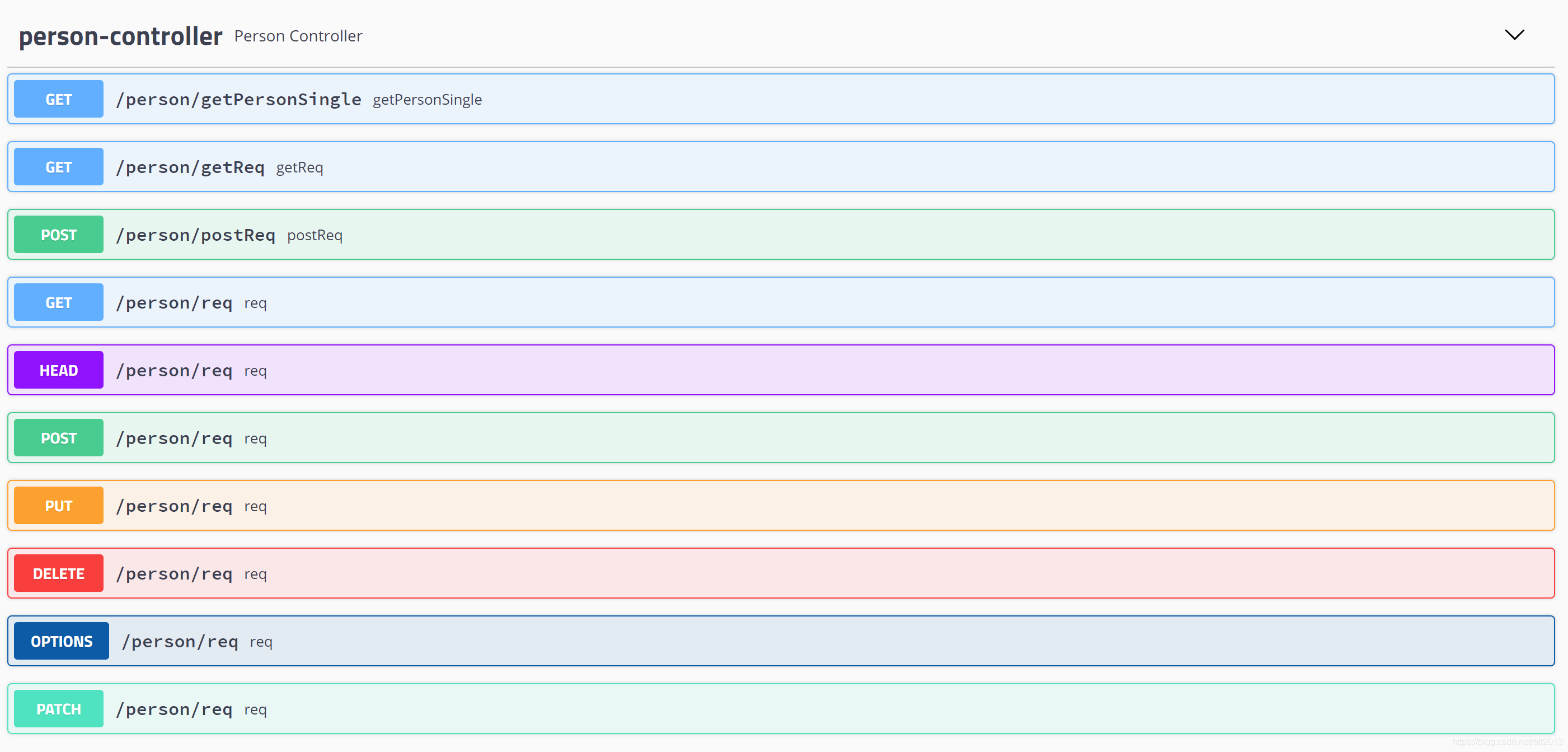The width and height of the screenshot is (1568, 752).
Task: Click the orange PUT method badge
Action: (58, 506)
